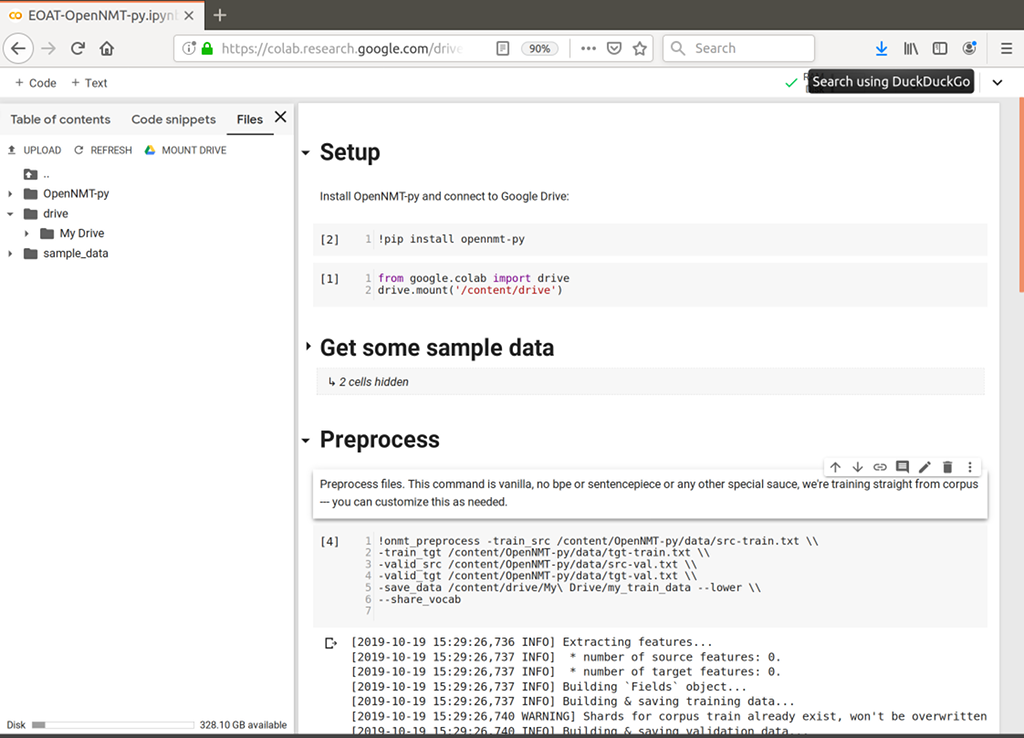Bookmark this page with the star icon
The width and height of the screenshot is (1024, 738).
click(640, 48)
